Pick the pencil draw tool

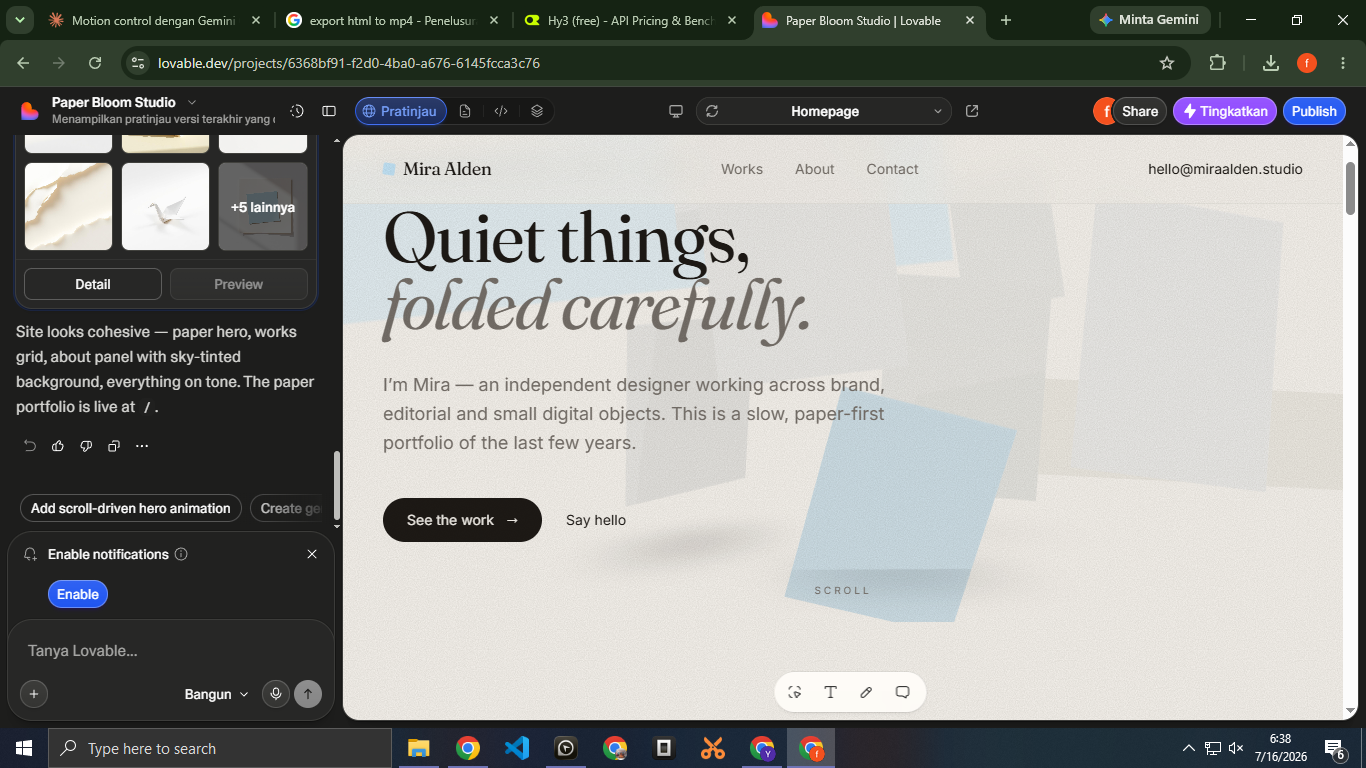[866, 692]
